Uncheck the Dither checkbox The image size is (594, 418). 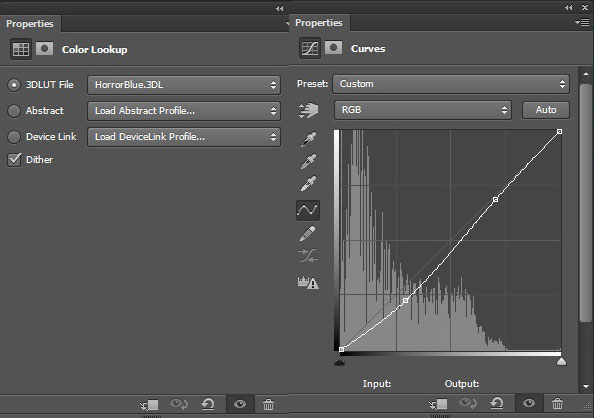(14, 160)
